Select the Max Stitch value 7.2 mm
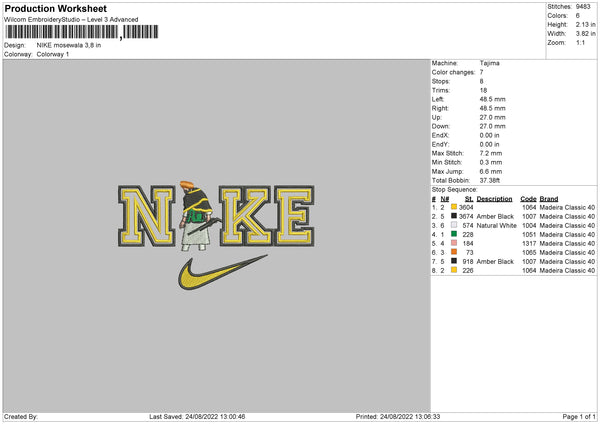The width and height of the screenshot is (600, 424). coord(491,153)
